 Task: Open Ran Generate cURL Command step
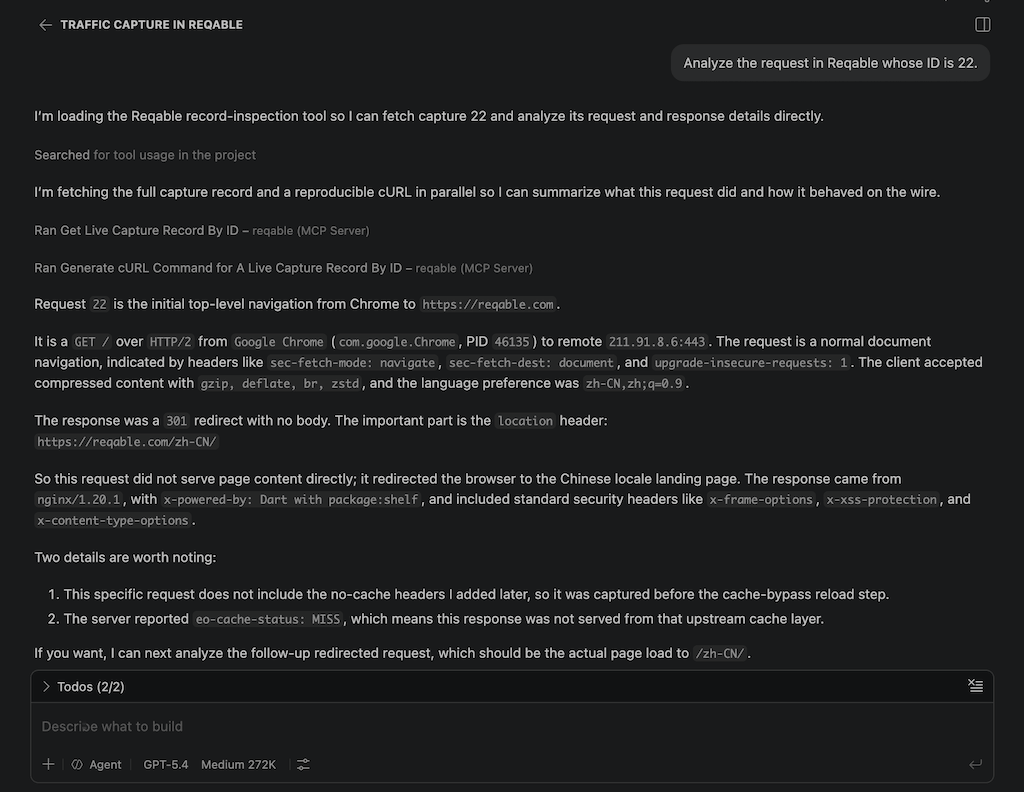[x=283, y=268]
